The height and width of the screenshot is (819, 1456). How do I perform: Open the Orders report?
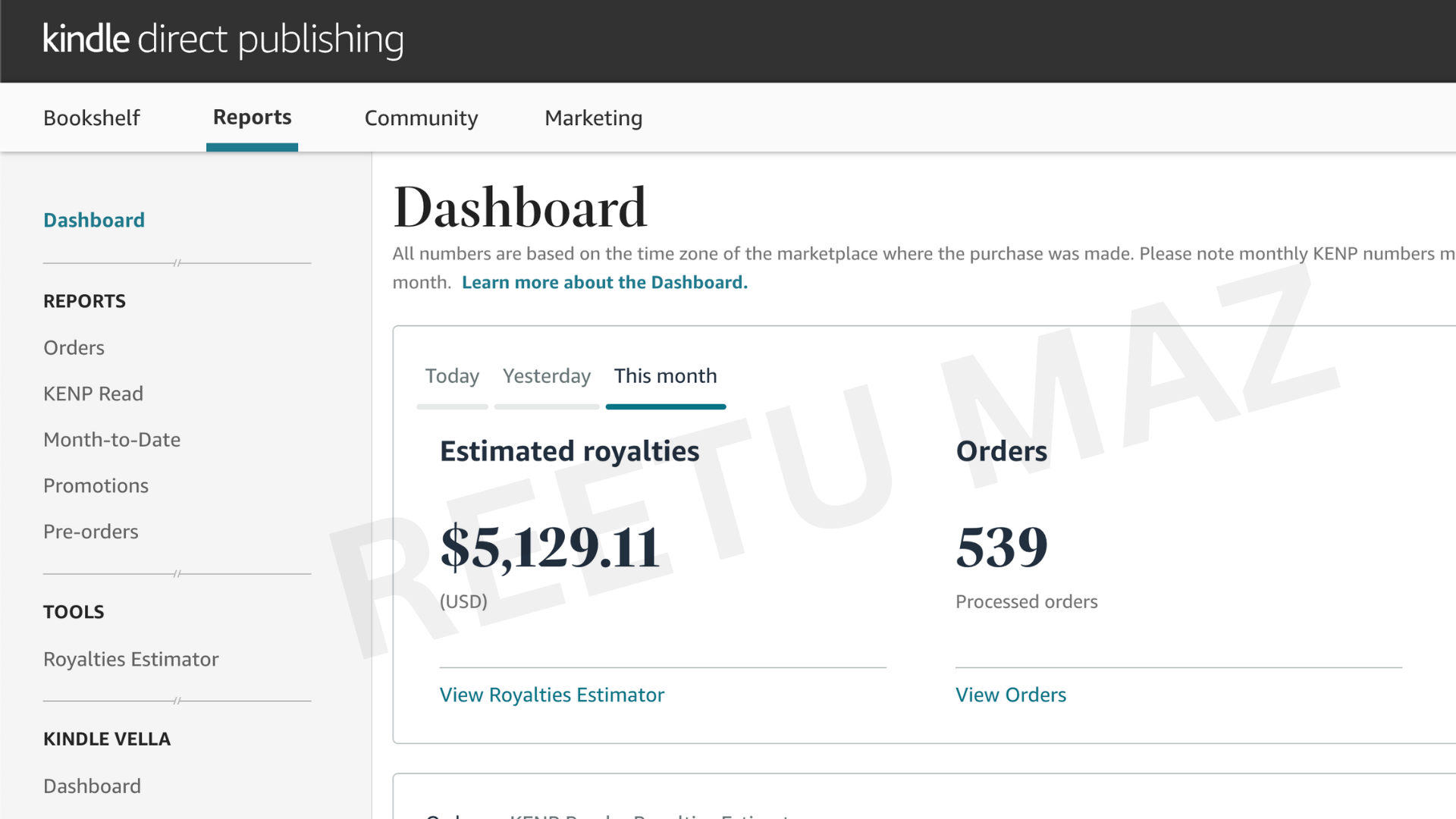74,347
